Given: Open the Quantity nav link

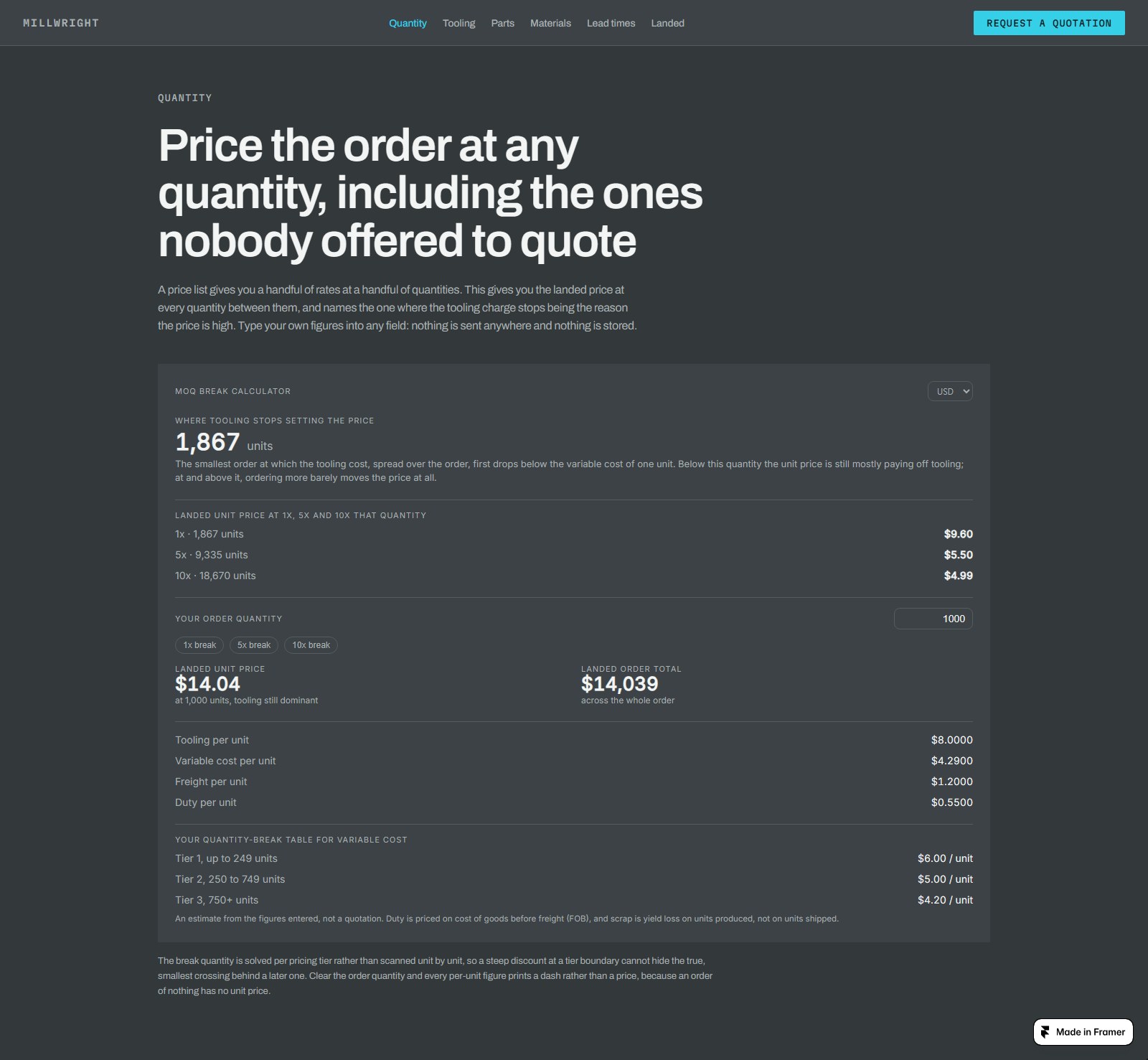Looking at the screenshot, I should coord(408,23).
